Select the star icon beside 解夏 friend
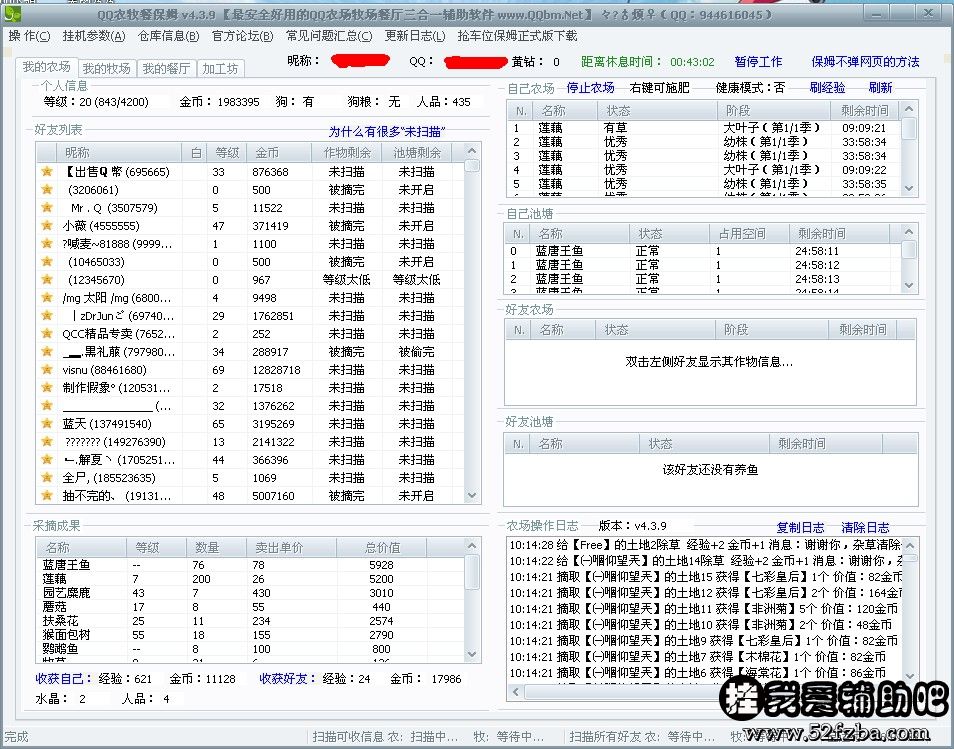This screenshot has height=749, width=954. coord(47,459)
